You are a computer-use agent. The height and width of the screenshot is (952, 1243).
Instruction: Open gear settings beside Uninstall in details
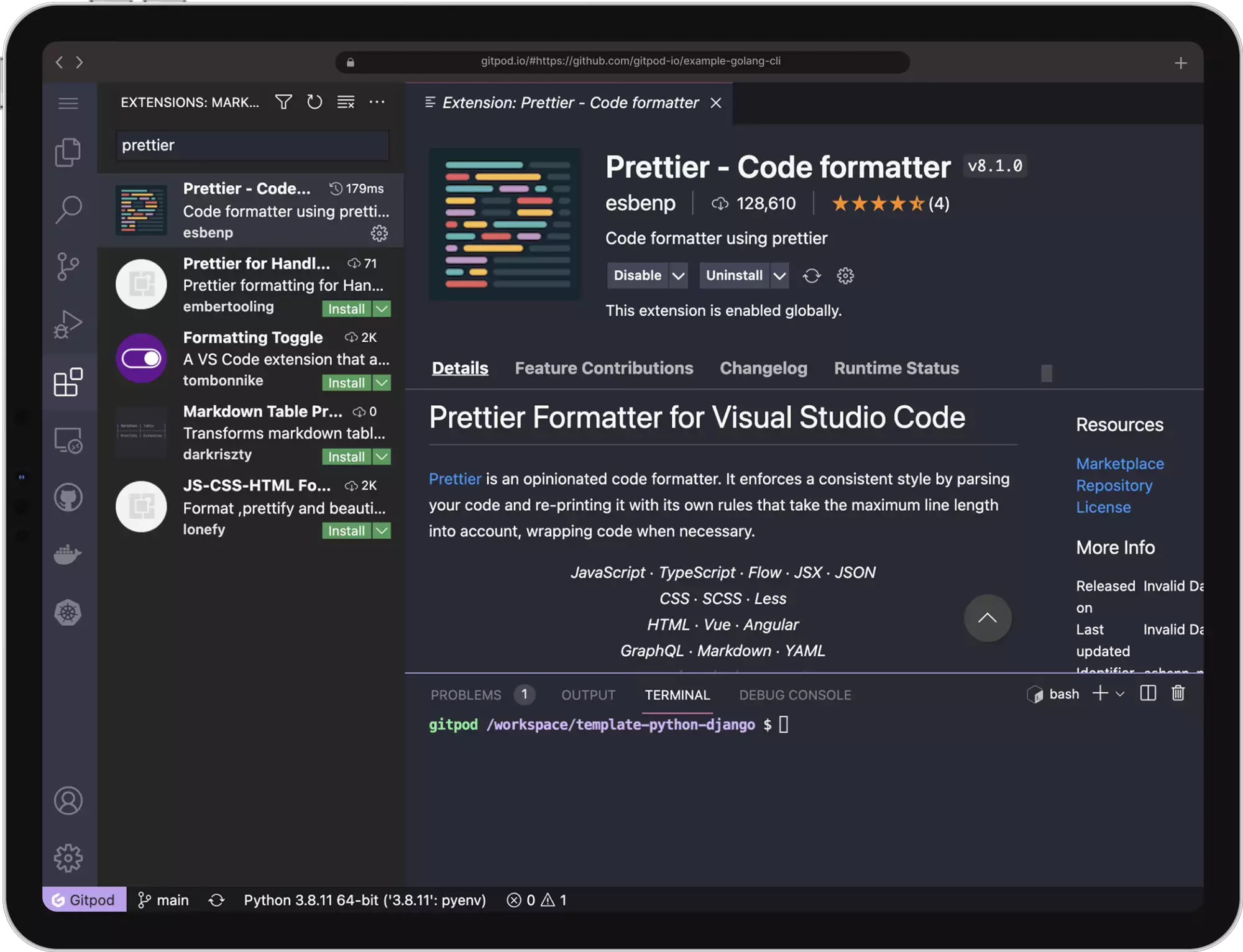click(x=845, y=275)
